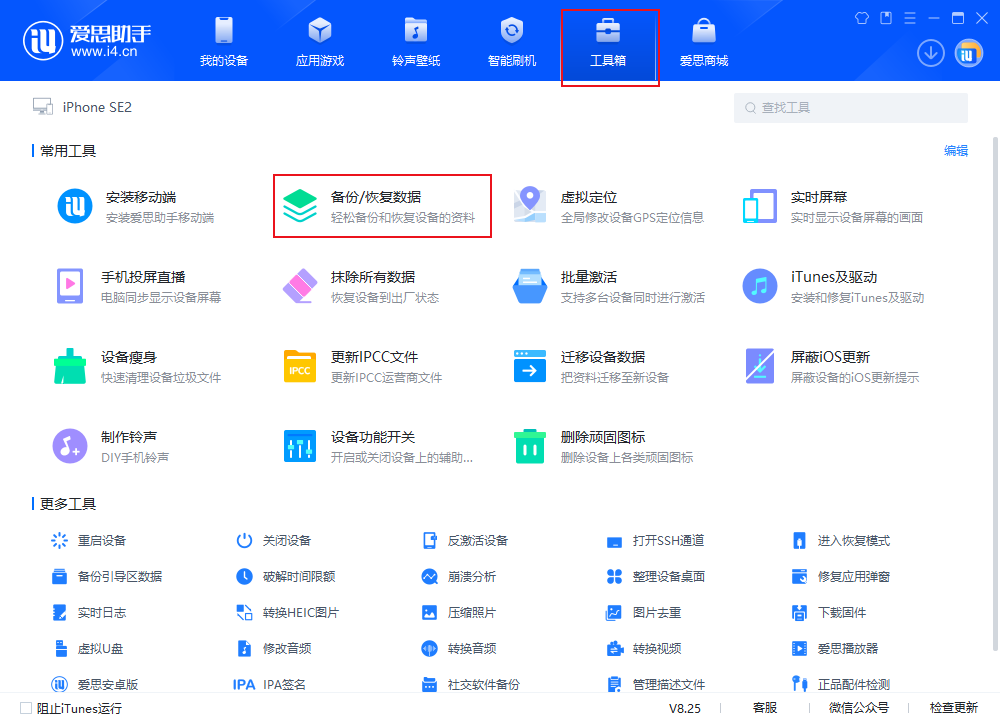Click the 编辑 link for common tools
This screenshot has width=1000, height=723.
click(955, 151)
